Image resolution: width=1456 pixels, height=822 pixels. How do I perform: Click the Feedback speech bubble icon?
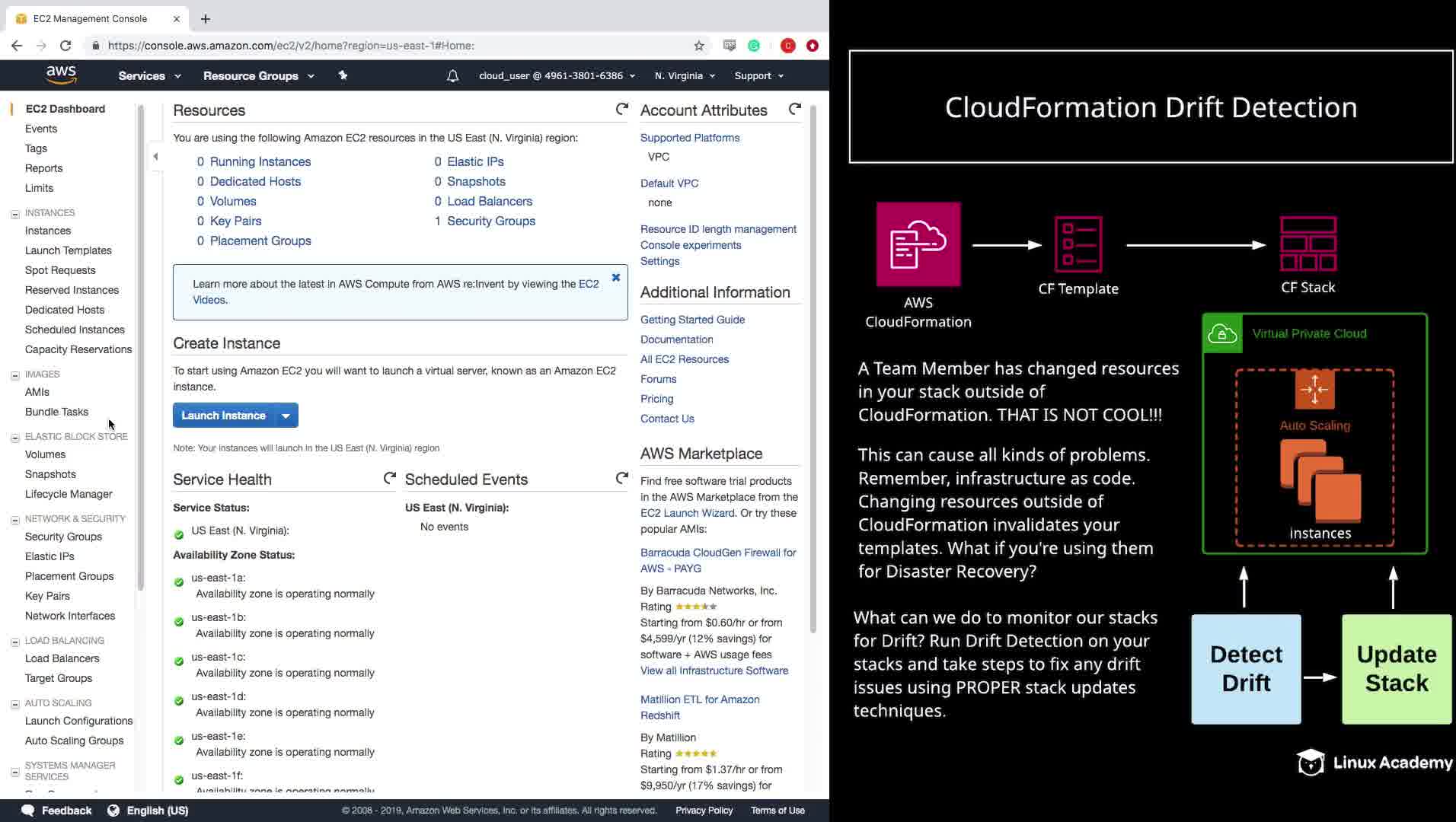[x=28, y=810]
